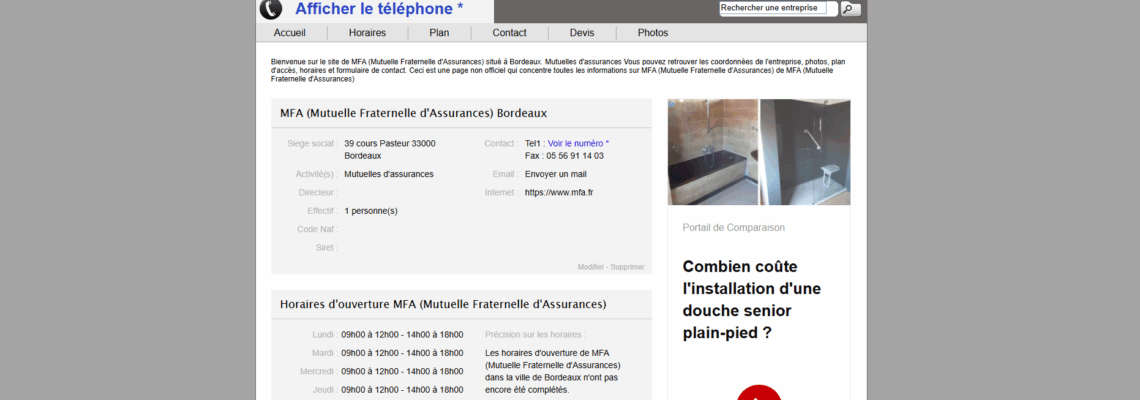
Task: Switch to the Horaires tab
Action: (x=367, y=32)
